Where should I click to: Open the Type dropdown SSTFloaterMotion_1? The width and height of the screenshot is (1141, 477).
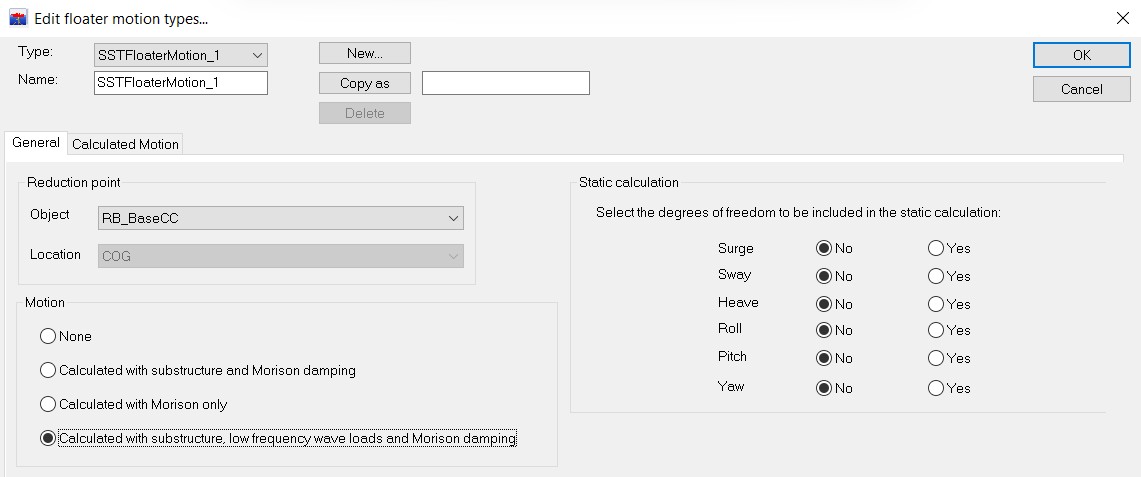[x=181, y=55]
